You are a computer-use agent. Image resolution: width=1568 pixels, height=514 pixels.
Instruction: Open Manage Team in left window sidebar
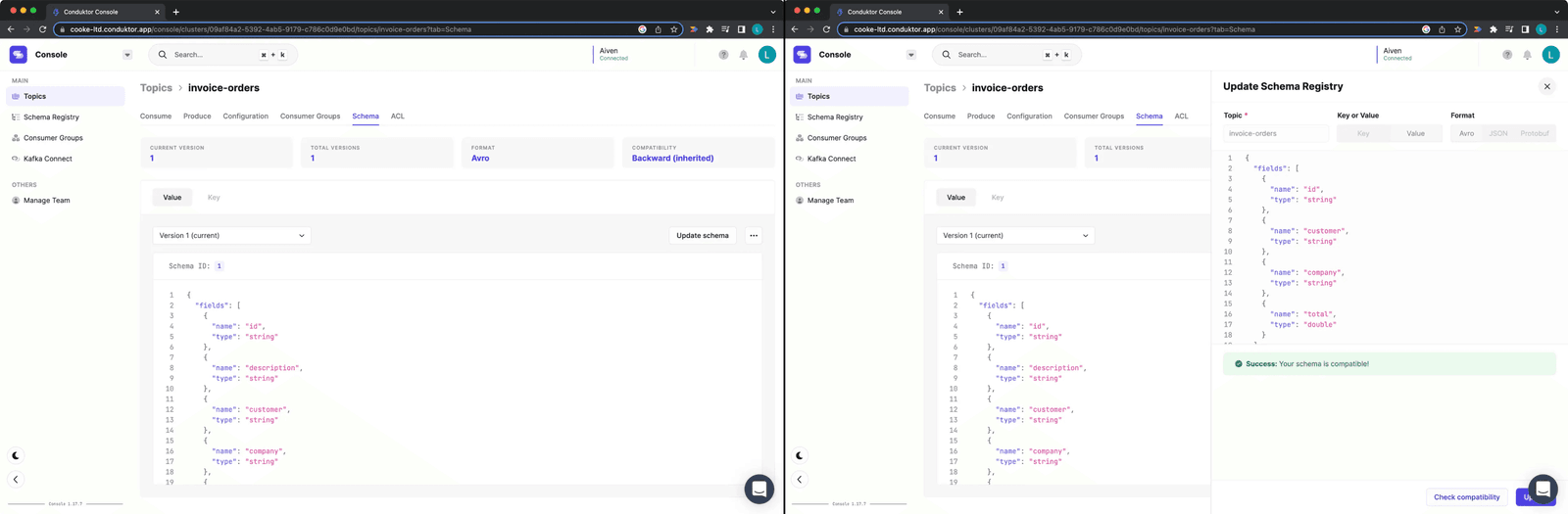(x=46, y=201)
